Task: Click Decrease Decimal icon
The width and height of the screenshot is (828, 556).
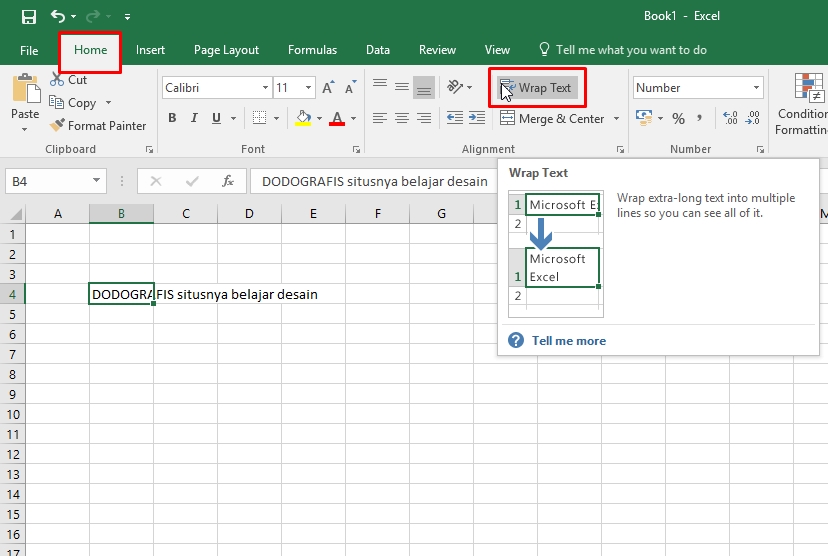Action: coord(752,118)
